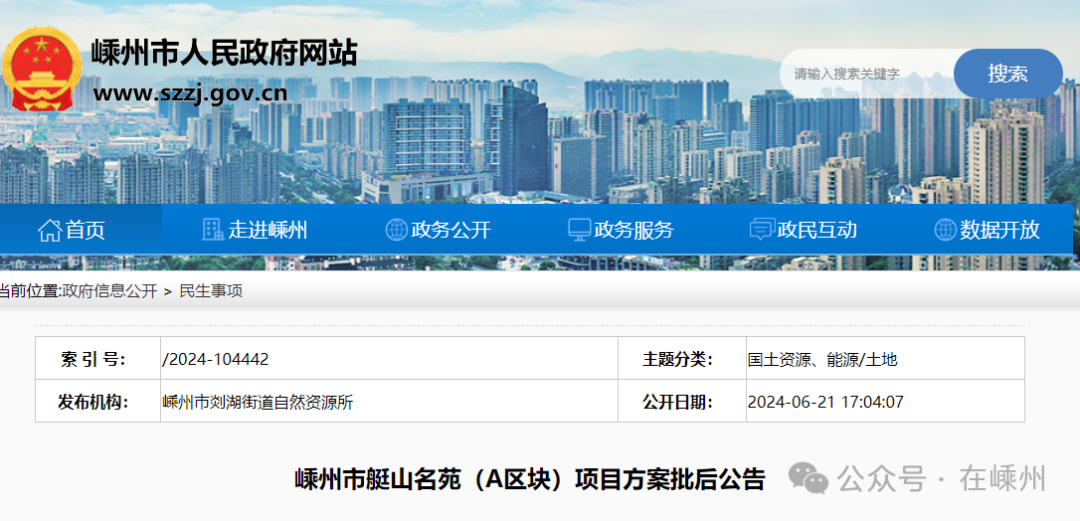
Task: Click the globe icon beside 政务公开
Action: [396, 230]
